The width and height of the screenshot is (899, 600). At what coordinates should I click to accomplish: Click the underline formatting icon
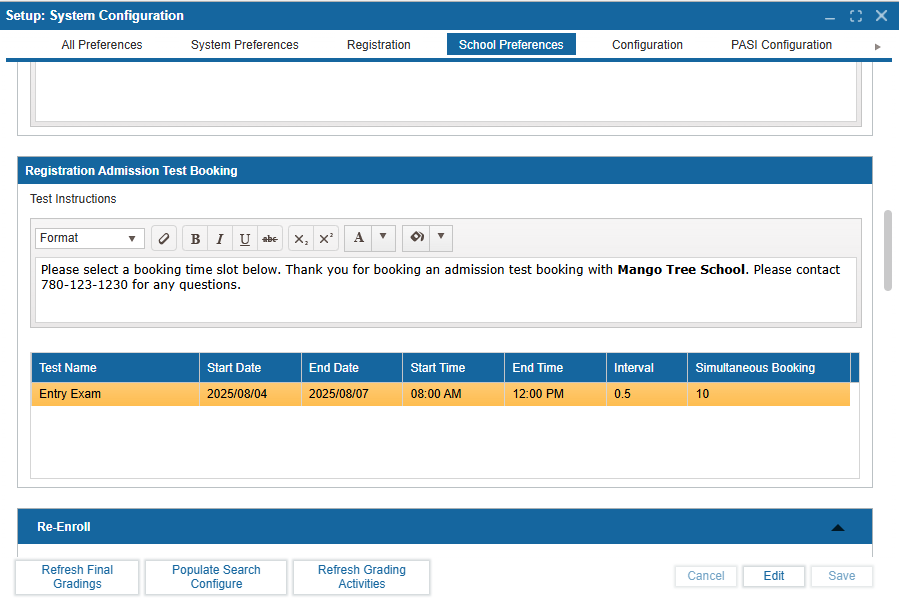(x=245, y=239)
